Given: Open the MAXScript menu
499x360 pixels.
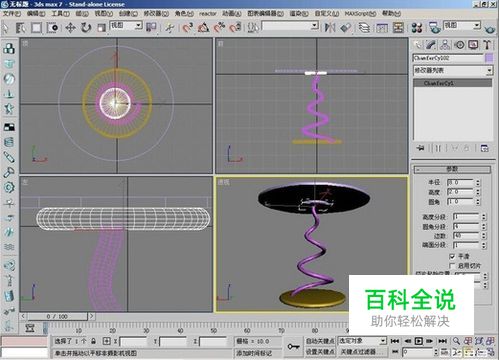Looking at the screenshot, I should tap(360, 13).
